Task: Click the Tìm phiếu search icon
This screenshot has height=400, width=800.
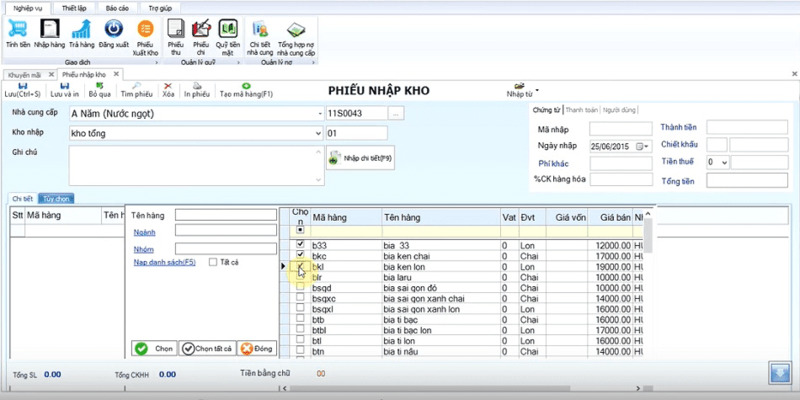Action: click(136, 86)
